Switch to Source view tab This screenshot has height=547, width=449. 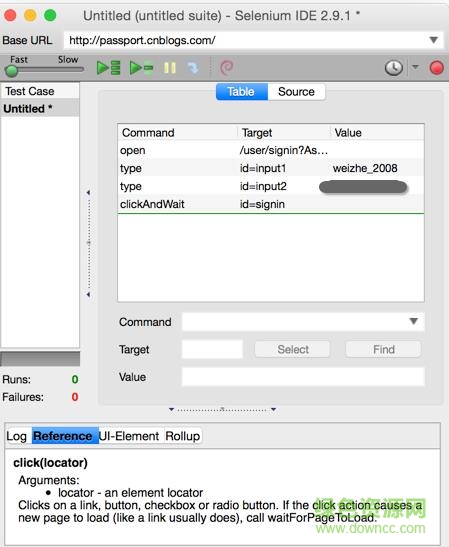pos(296,92)
